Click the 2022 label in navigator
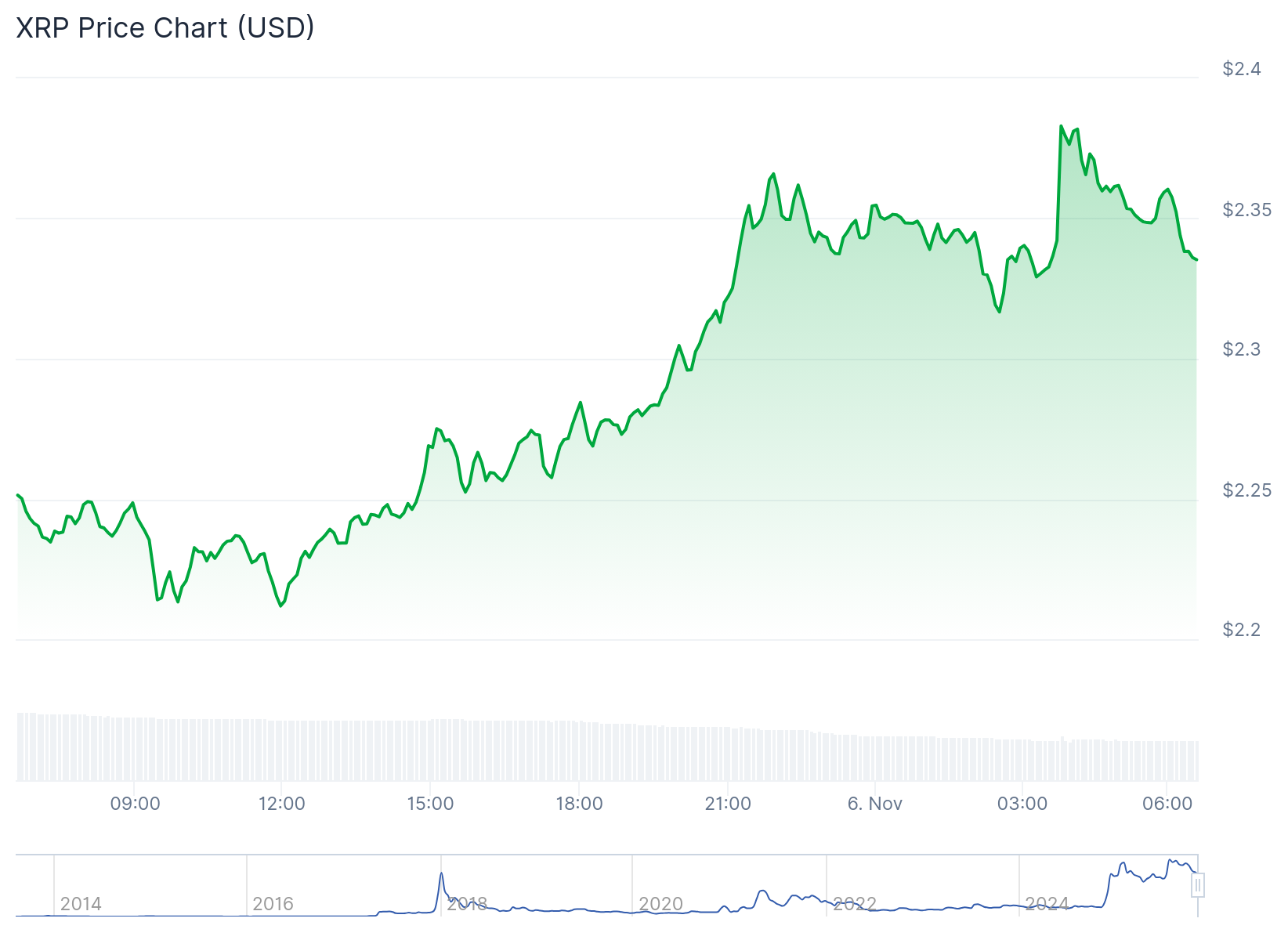 pos(854,904)
